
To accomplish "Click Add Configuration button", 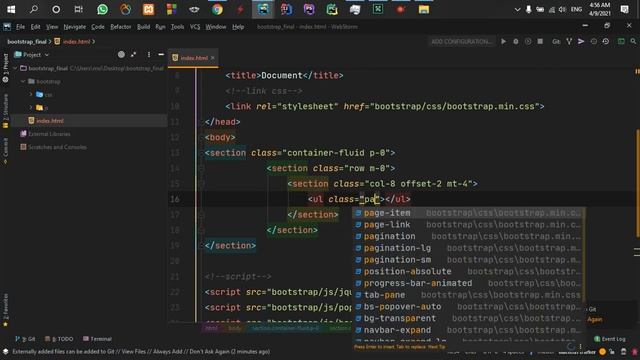I will [462, 41].
